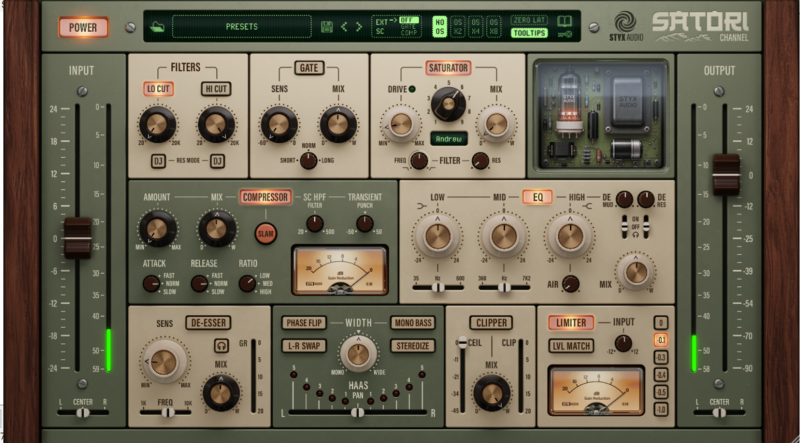Toggle the TOOLTIPS option

coord(529,33)
